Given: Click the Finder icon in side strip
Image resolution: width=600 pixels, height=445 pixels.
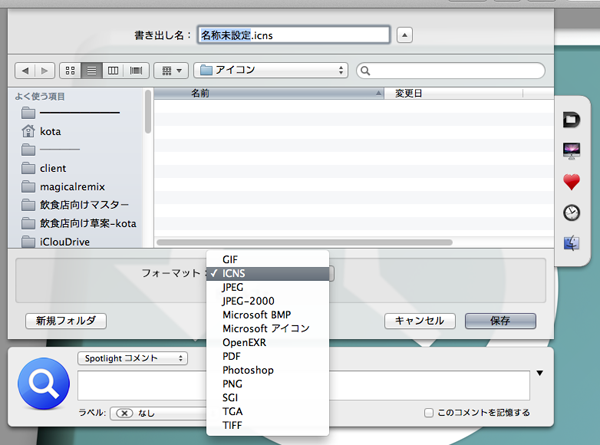Looking at the screenshot, I should click(x=571, y=243).
